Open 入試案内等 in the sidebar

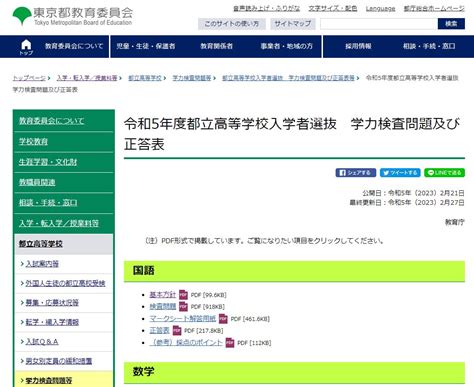[x=42, y=264]
